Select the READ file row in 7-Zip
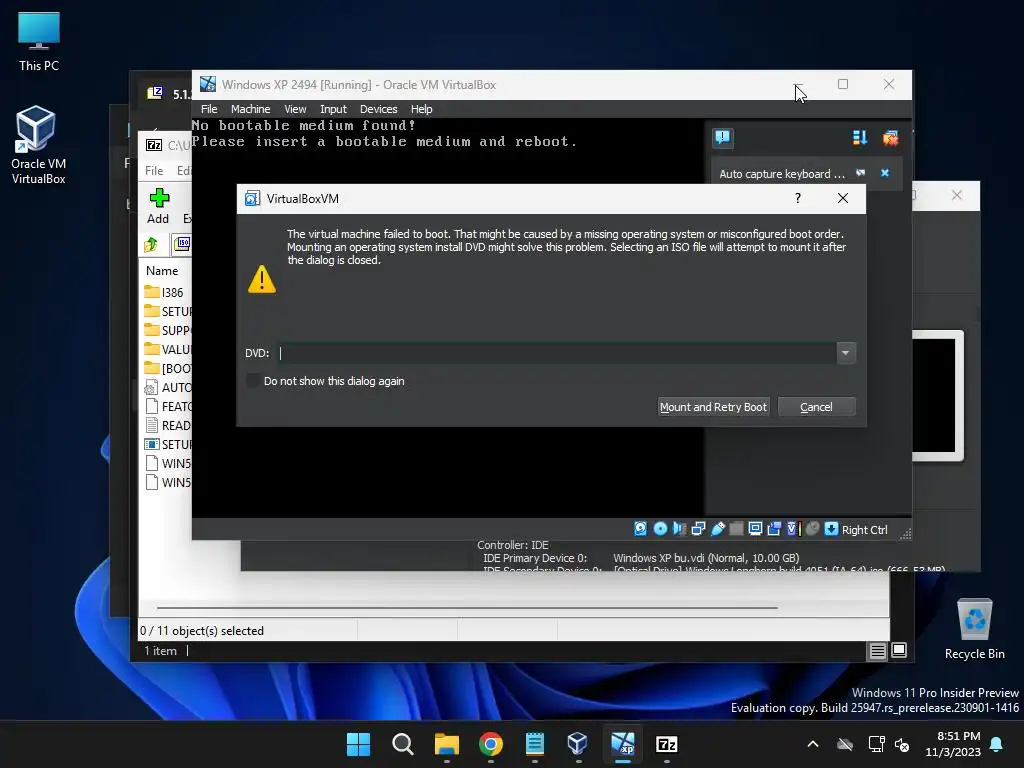The width and height of the screenshot is (1024, 768). 167,424
